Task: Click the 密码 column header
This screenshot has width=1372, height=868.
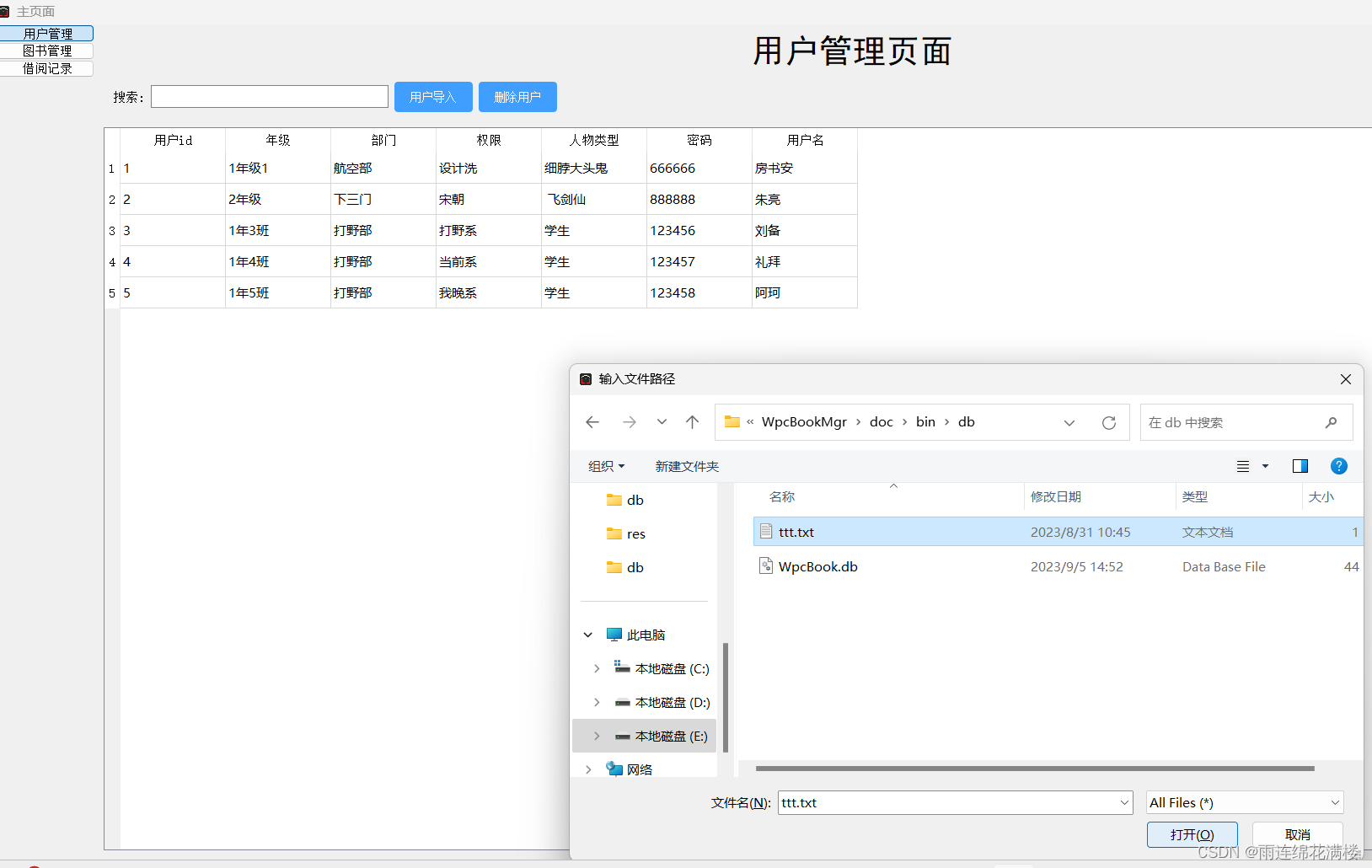Action: [699, 141]
